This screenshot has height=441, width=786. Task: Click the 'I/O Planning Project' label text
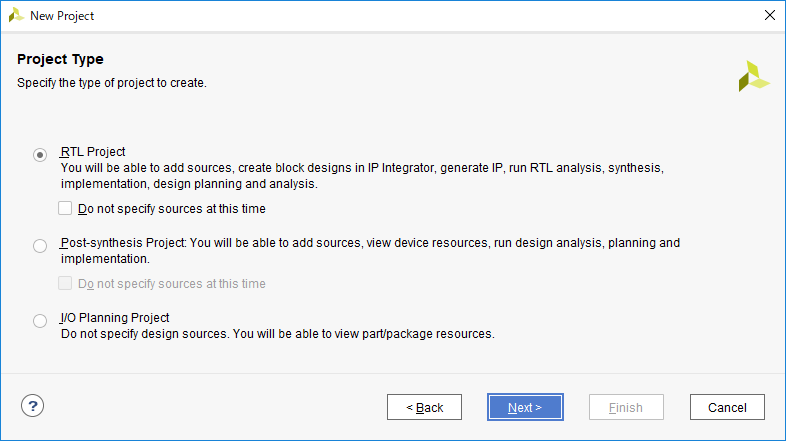114,318
